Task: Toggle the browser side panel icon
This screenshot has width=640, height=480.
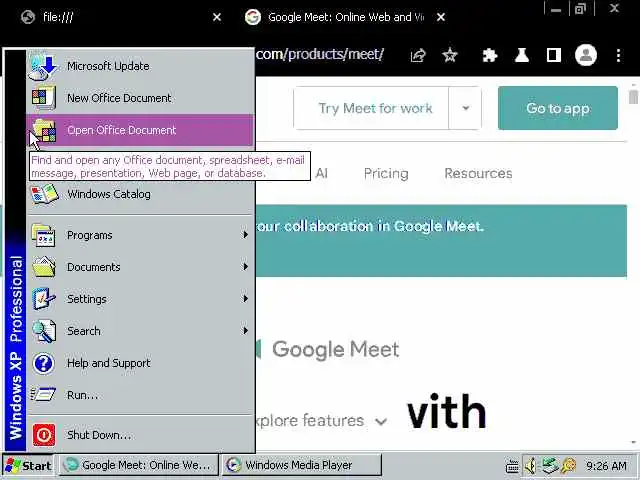Action: tap(553, 55)
